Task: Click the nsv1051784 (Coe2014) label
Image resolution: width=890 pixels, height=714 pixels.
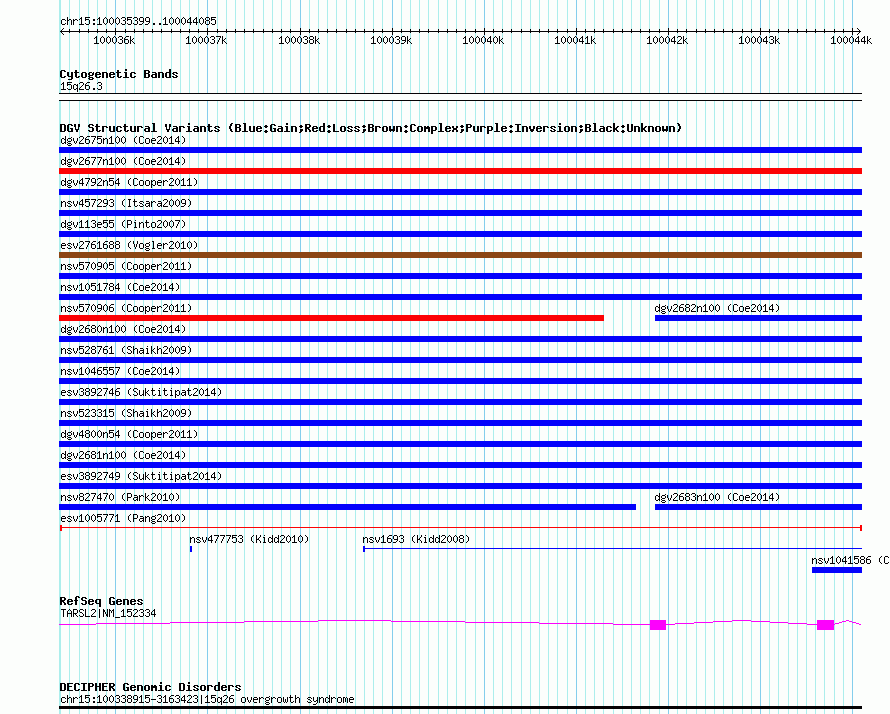Action: coord(120,287)
